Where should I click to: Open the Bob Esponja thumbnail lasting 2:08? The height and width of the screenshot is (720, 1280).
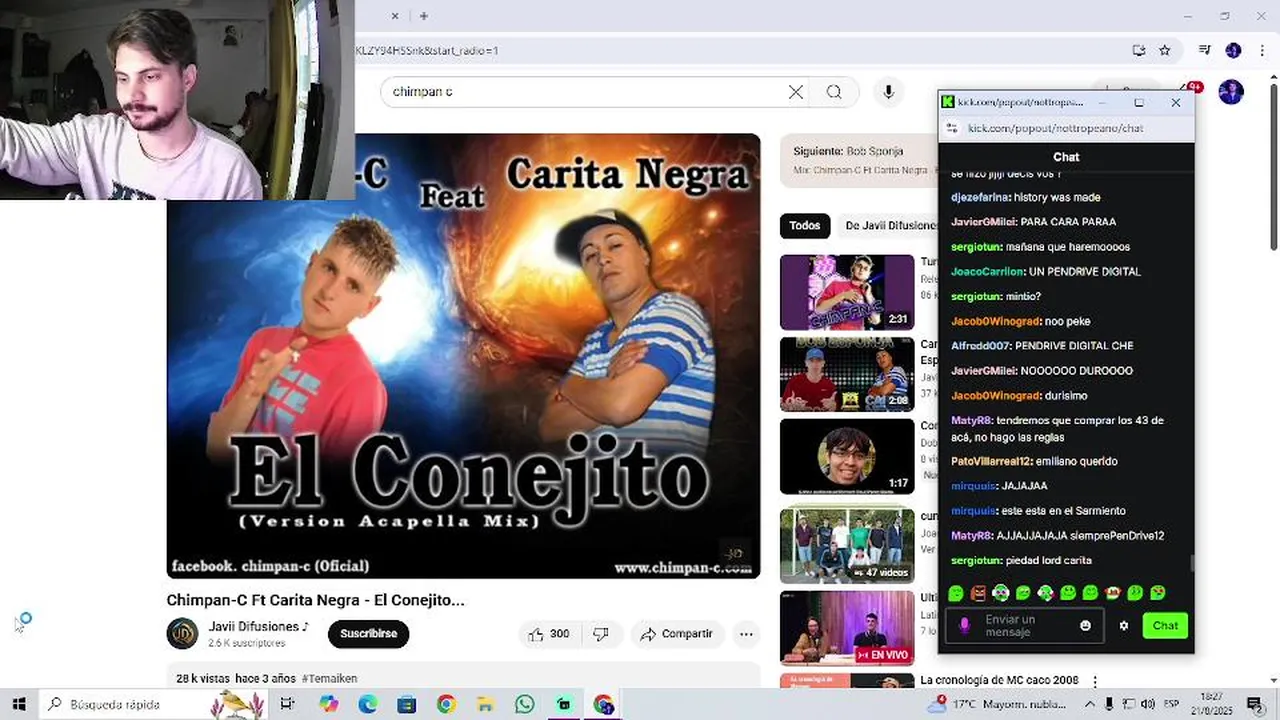847,374
